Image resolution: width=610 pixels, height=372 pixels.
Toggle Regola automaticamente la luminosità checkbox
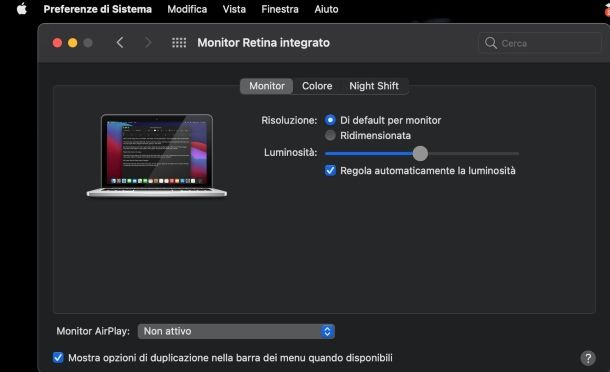(x=330, y=170)
